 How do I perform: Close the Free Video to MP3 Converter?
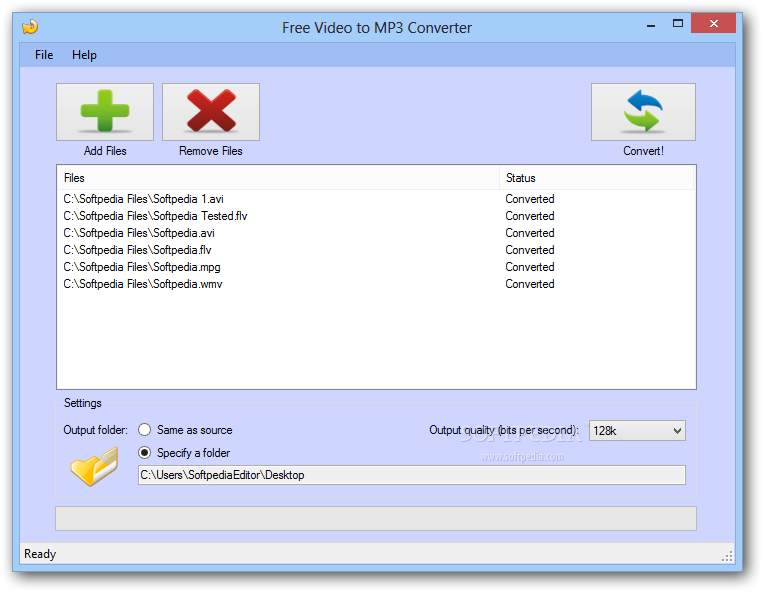pyautogui.click(x=713, y=23)
